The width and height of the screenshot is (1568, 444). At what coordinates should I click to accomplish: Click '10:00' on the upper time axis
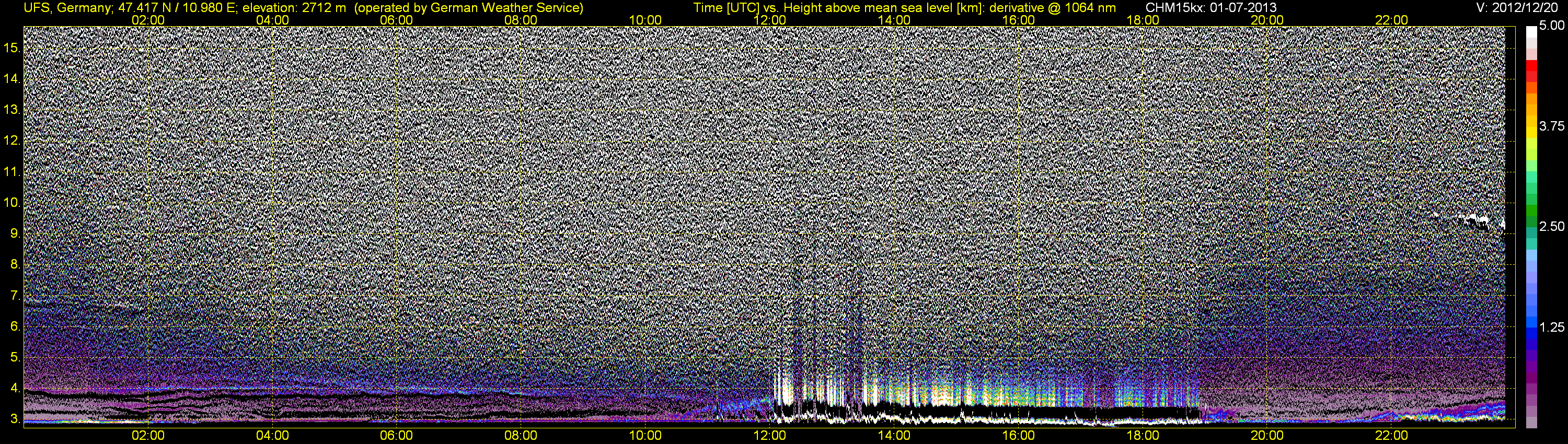click(x=645, y=20)
